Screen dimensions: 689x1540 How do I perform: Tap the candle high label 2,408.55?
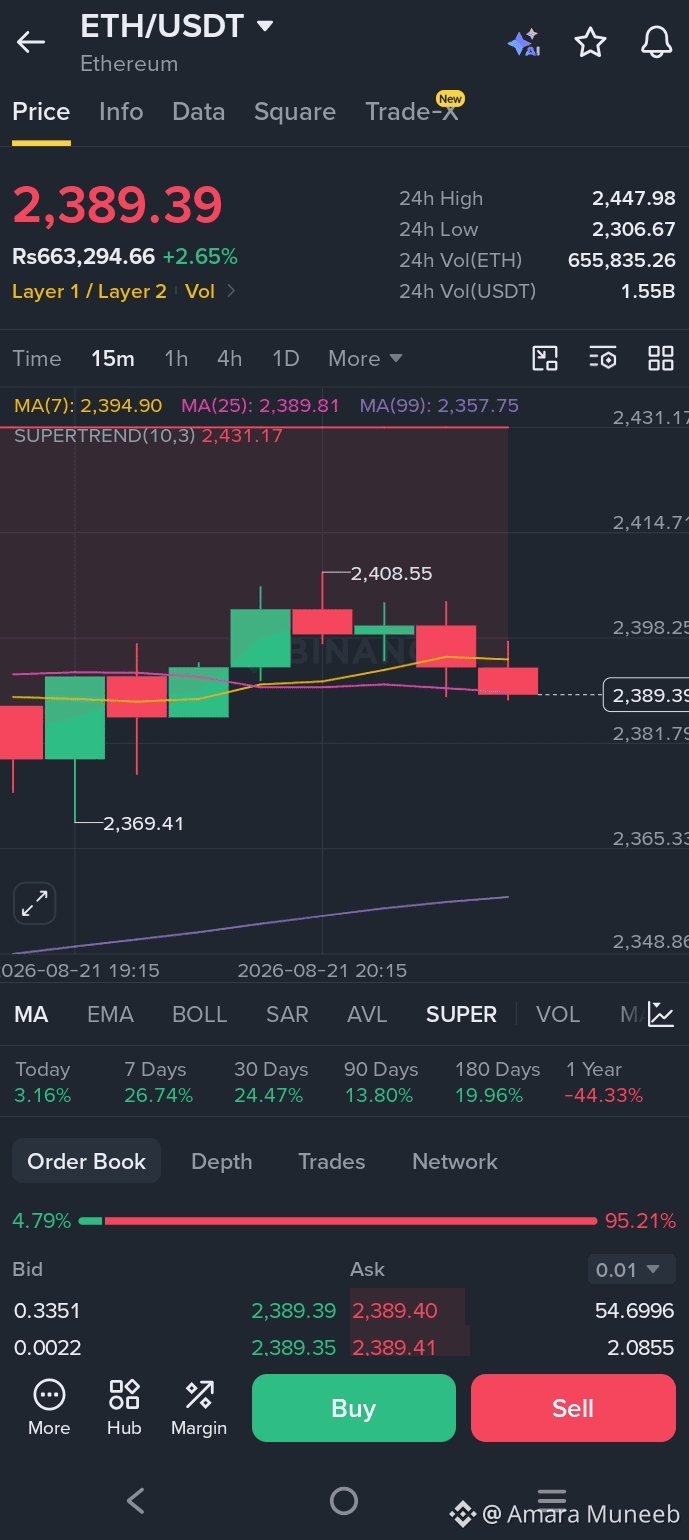(x=391, y=574)
